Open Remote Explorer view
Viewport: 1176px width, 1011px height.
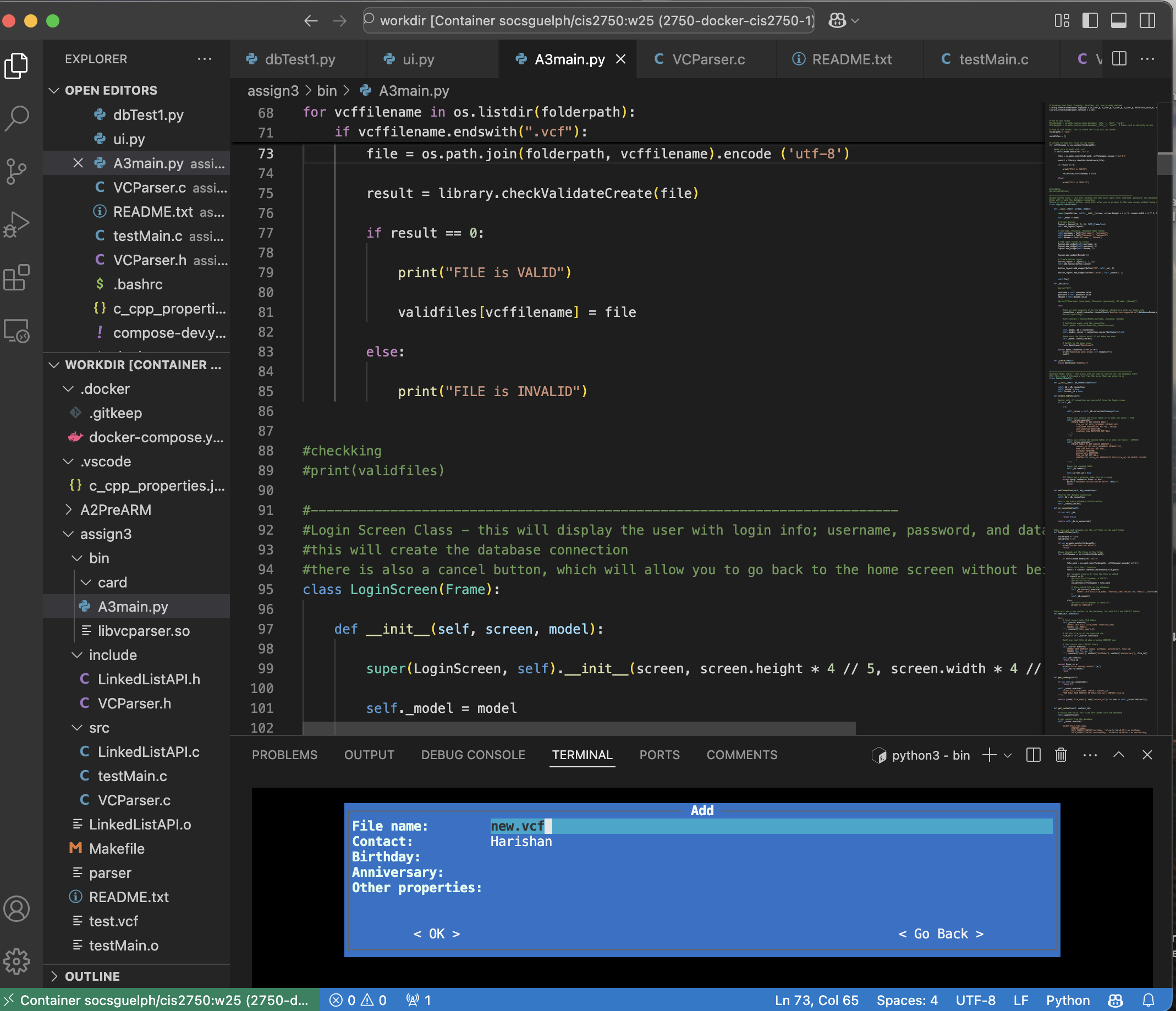[17, 331]
